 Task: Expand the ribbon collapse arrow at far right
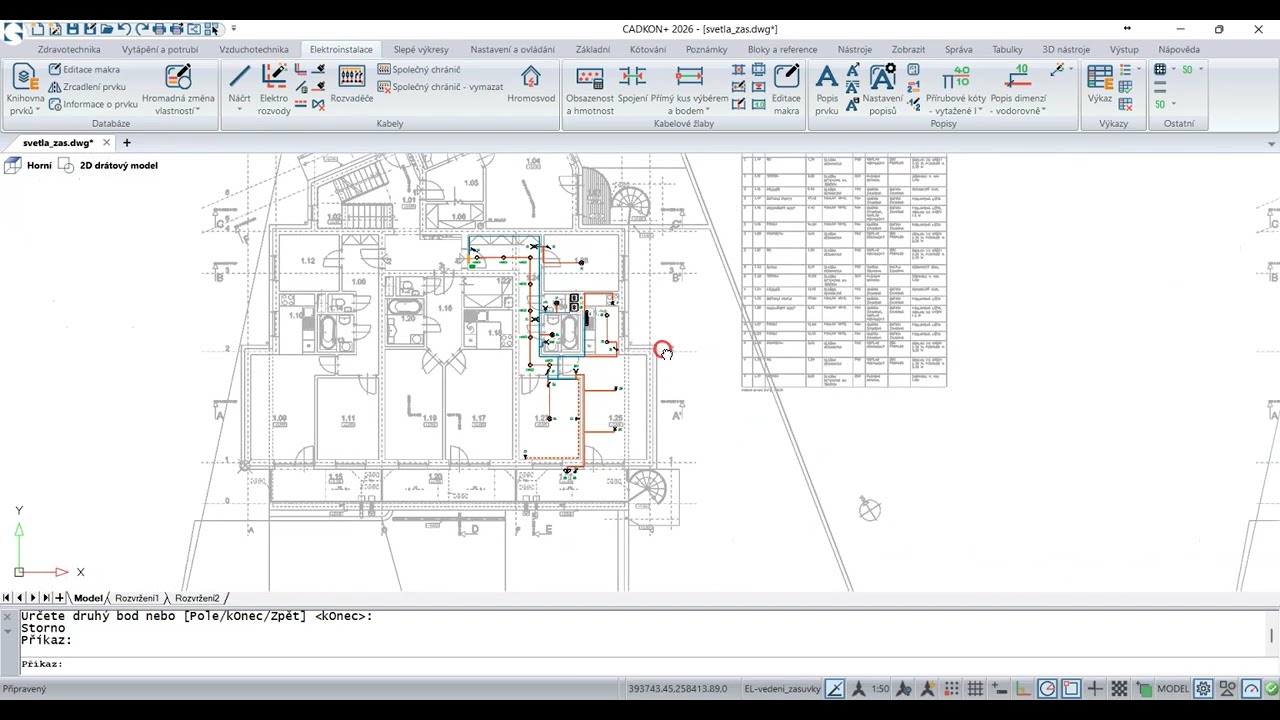(1271, 143)
